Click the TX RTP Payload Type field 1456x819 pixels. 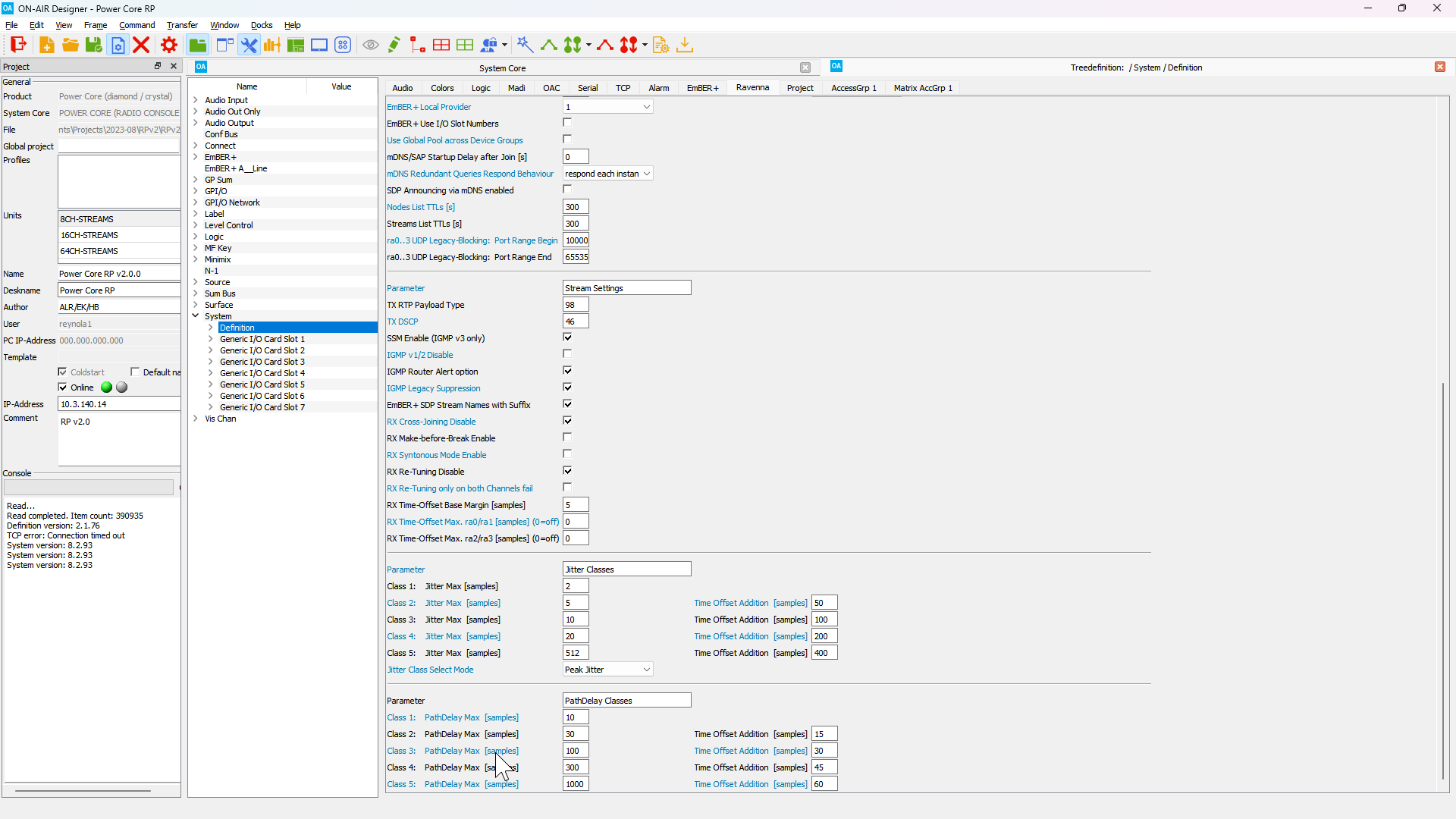point(576,305)
